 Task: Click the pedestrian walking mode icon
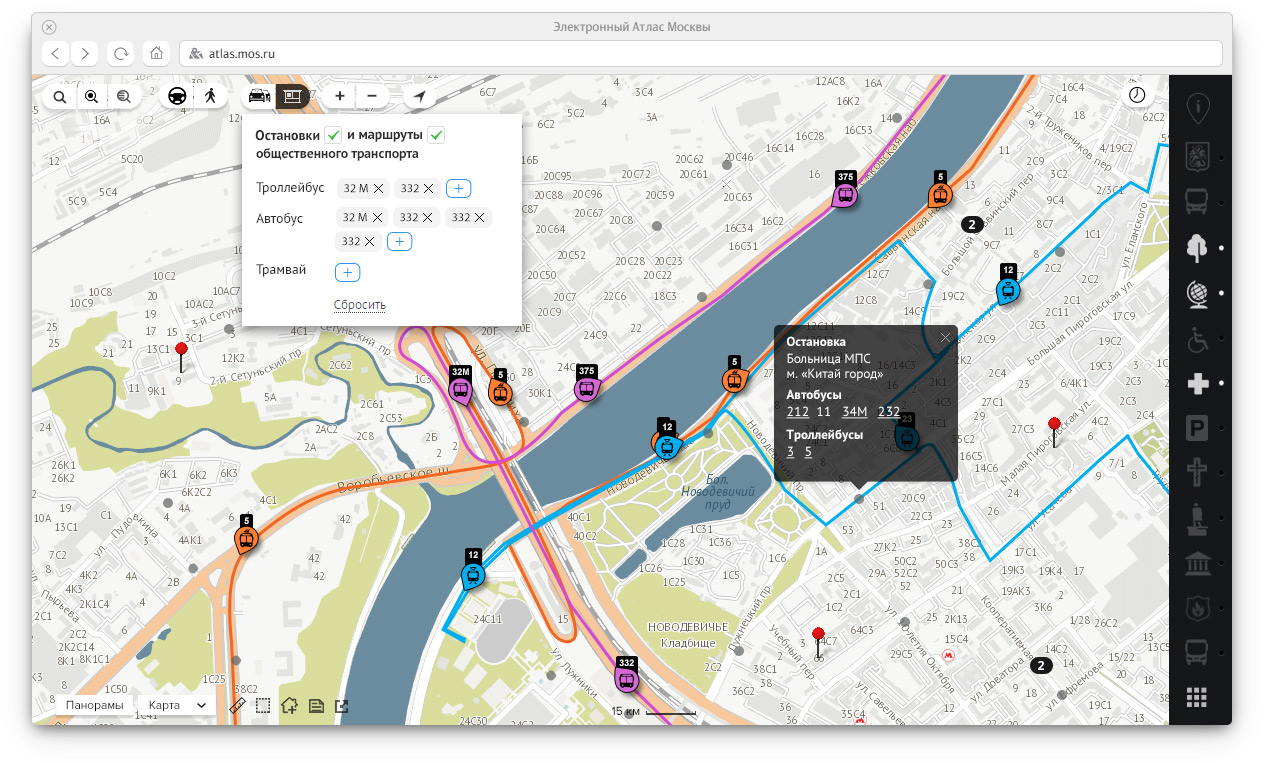click(x=210, y=96)
